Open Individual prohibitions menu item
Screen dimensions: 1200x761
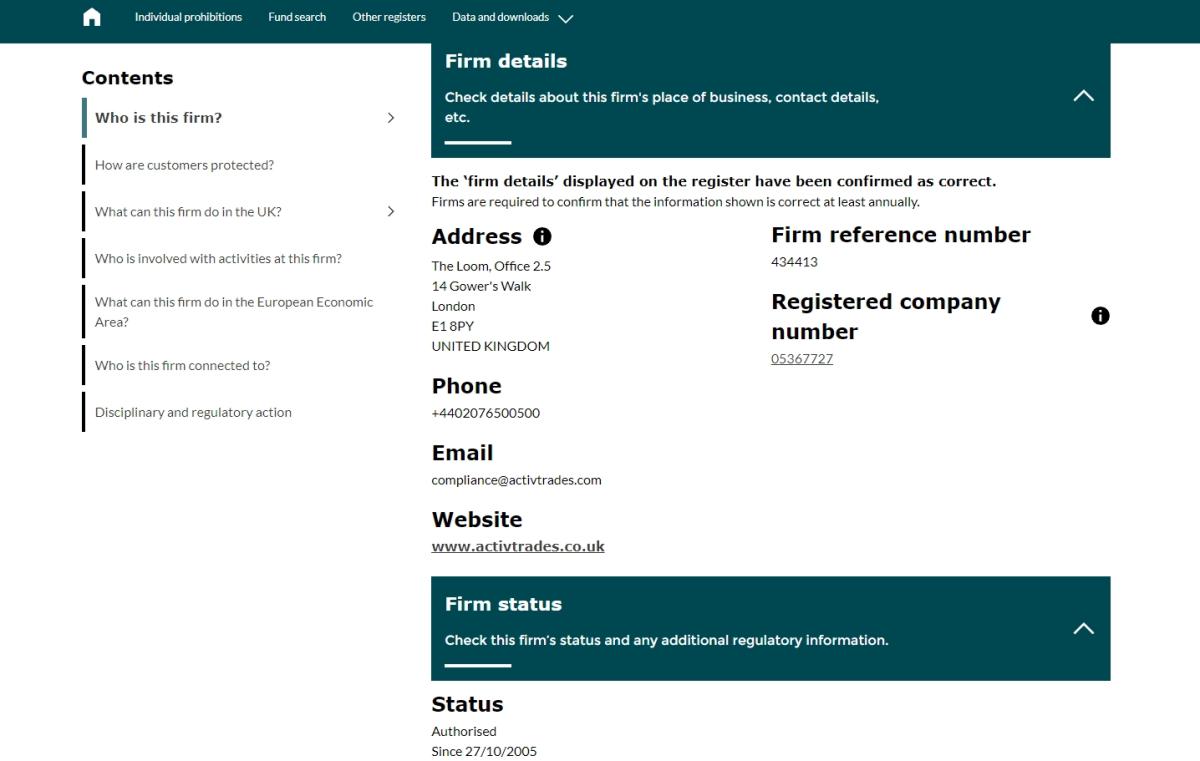(188, 17)
